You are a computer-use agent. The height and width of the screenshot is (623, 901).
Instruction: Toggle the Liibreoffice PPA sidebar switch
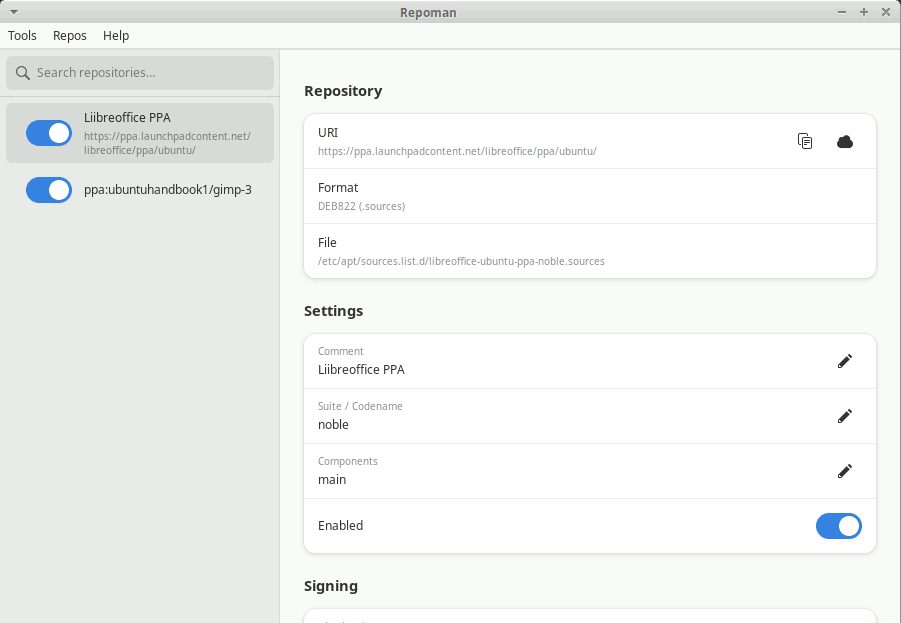pyautogui.click(x=49, y=133)
